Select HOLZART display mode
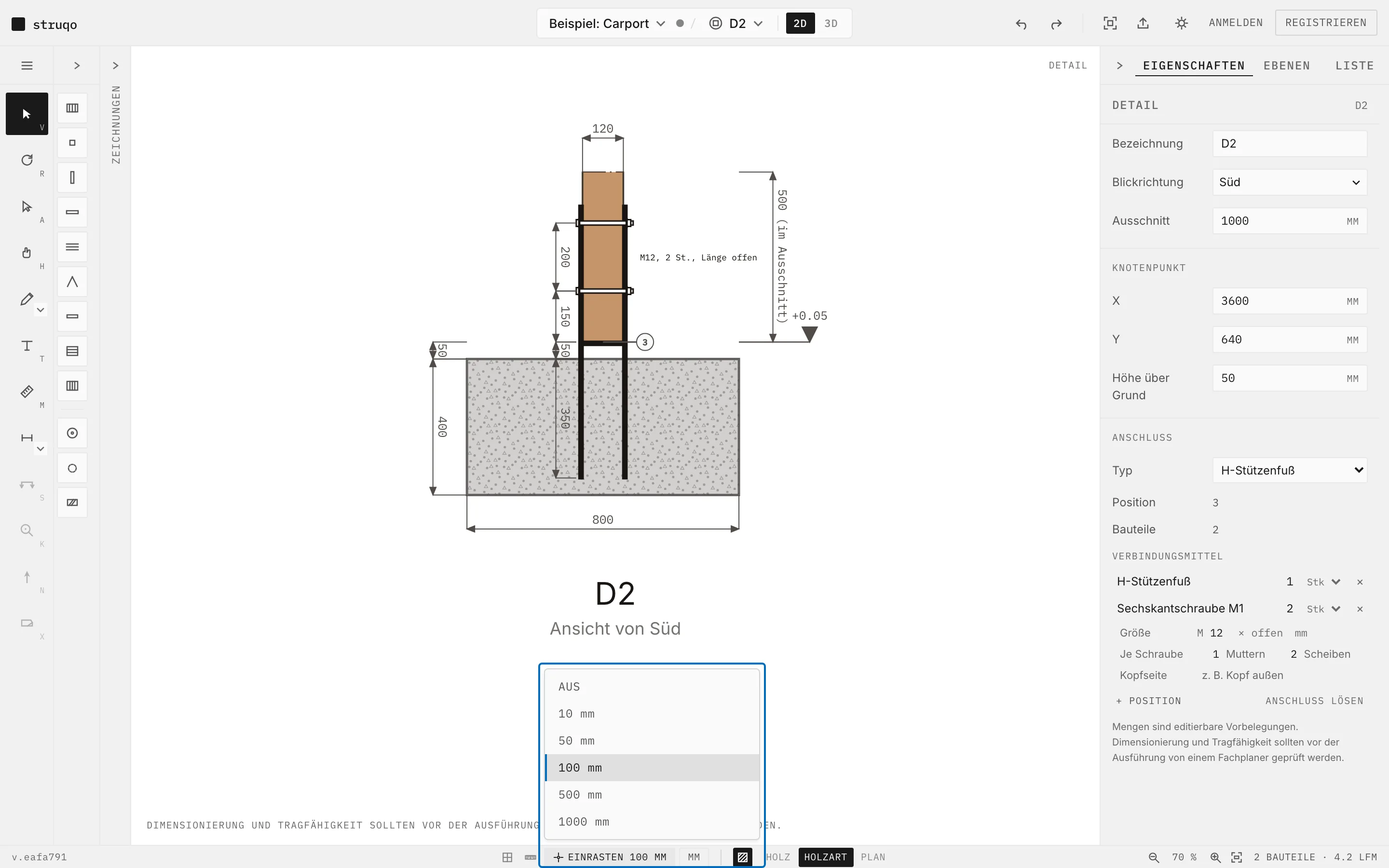This screenshot has height=868, width=1389. click(825, 857)
